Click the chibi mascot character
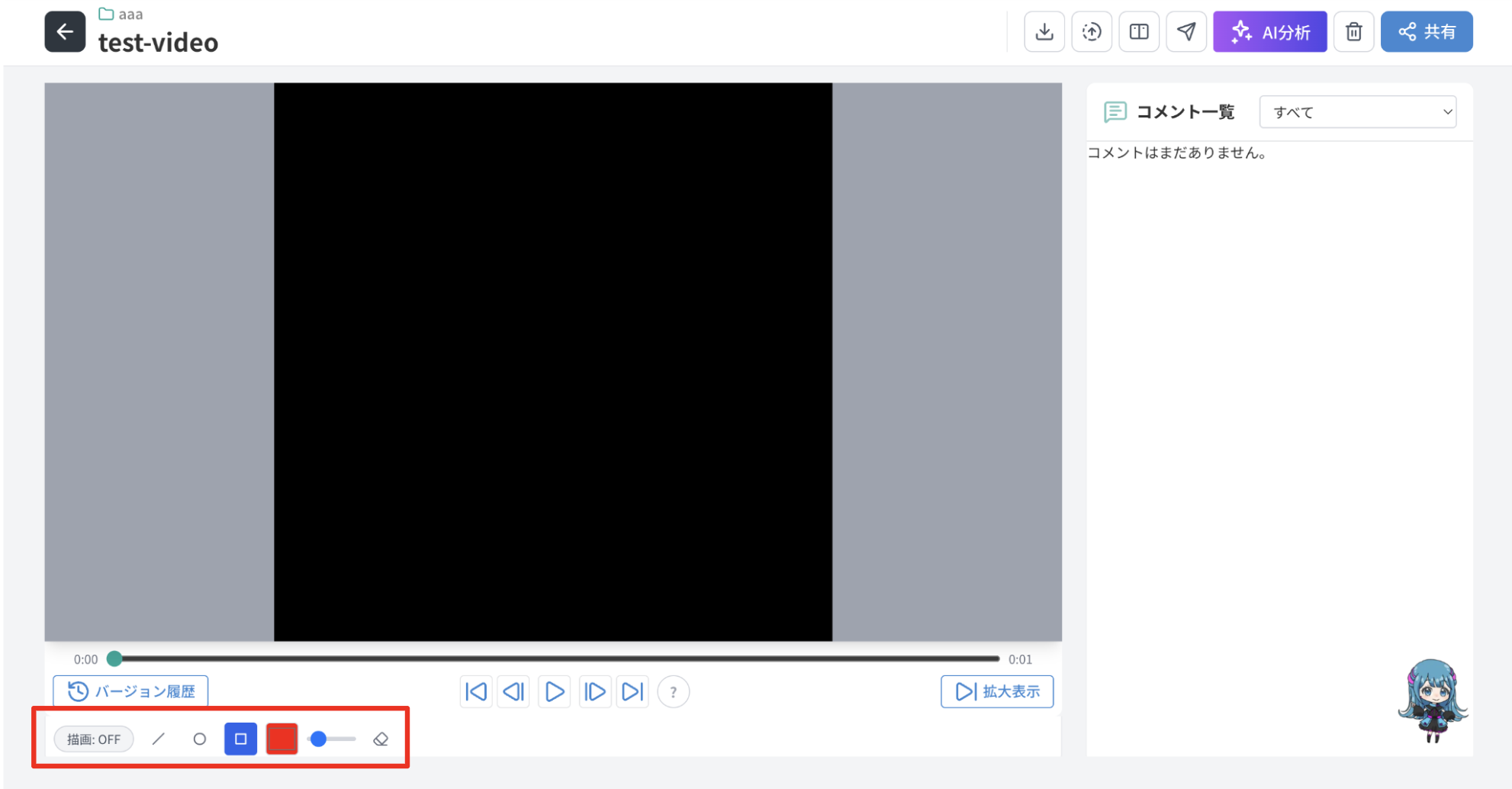1512x789 pixels. tap(1432, 700)
